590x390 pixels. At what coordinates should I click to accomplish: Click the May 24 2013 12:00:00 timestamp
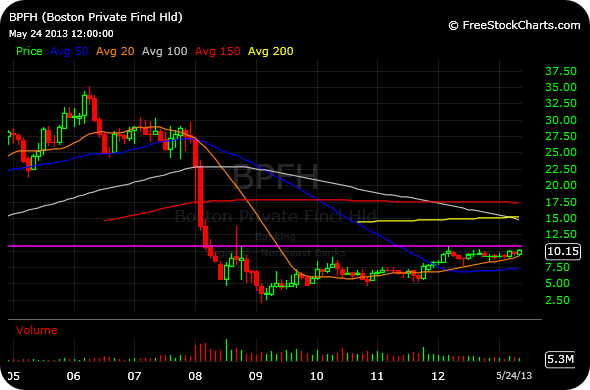tap(61, 34)
